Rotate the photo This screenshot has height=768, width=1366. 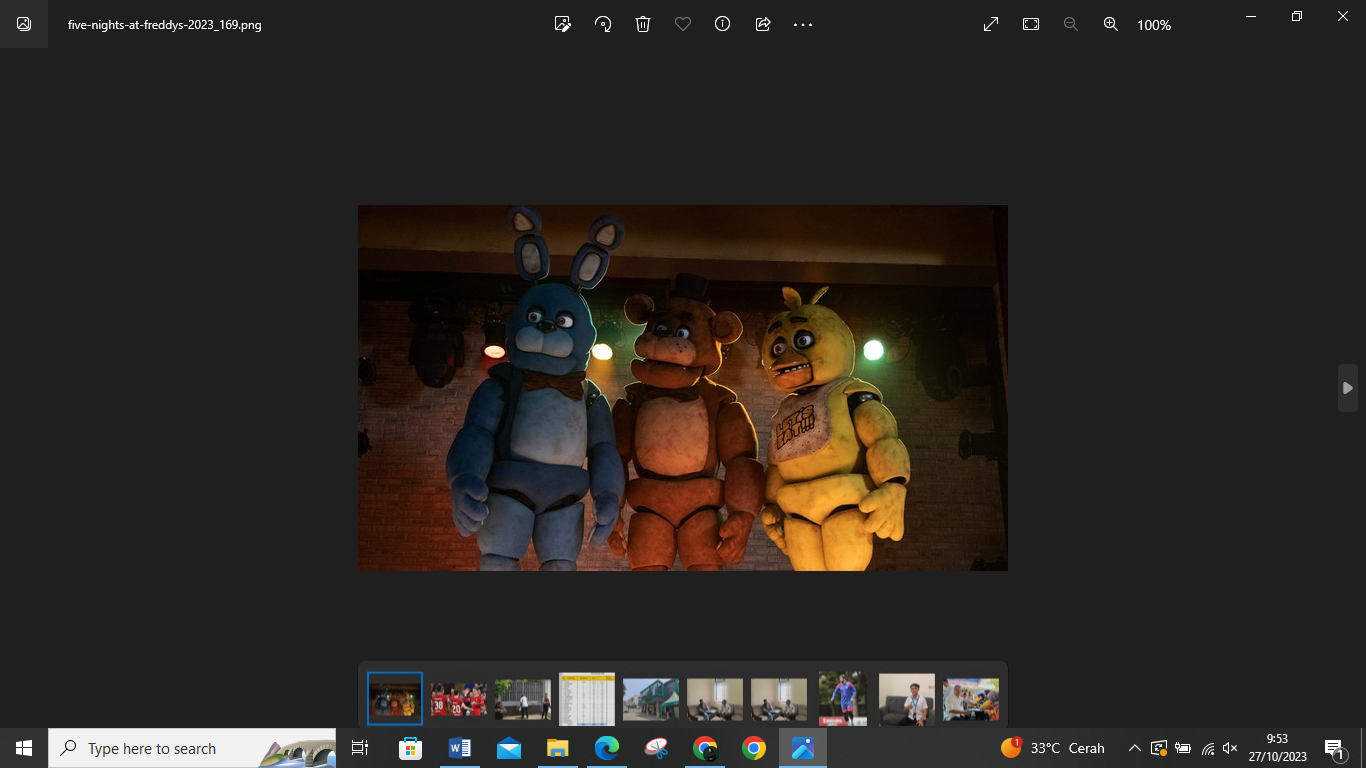pos(603,24)
